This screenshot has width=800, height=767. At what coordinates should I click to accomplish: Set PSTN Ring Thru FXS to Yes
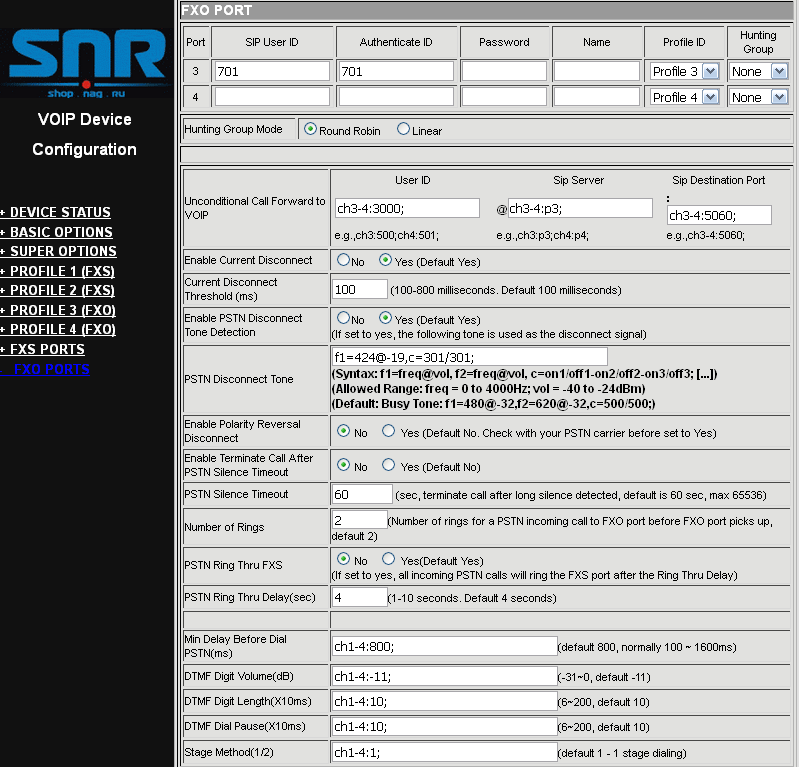click(389, 560)
